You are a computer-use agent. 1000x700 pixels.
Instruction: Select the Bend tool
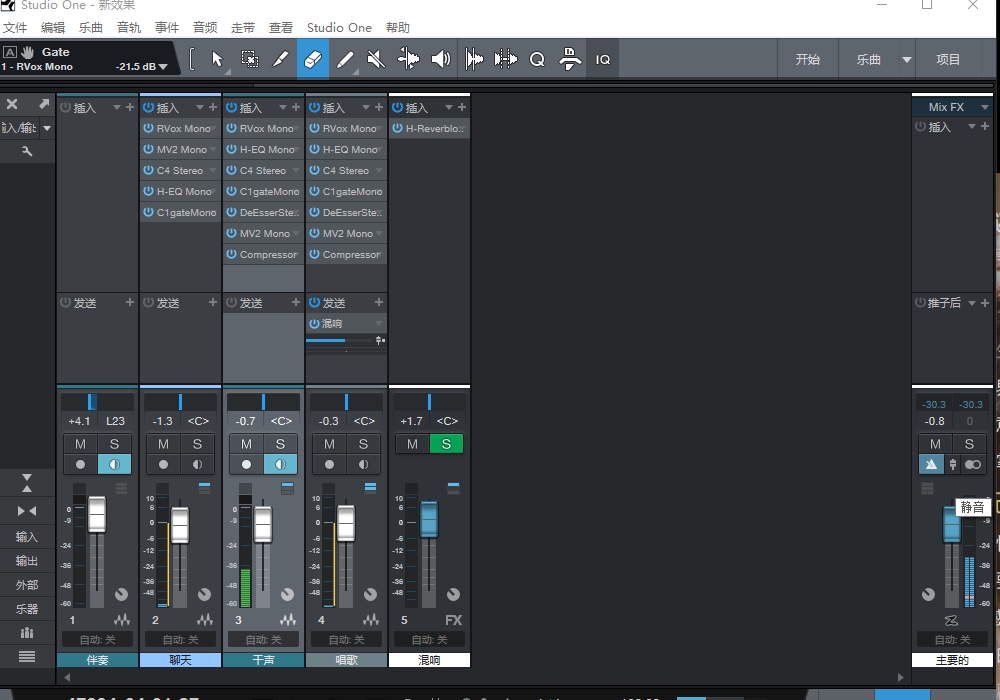(x=408, y=59)
